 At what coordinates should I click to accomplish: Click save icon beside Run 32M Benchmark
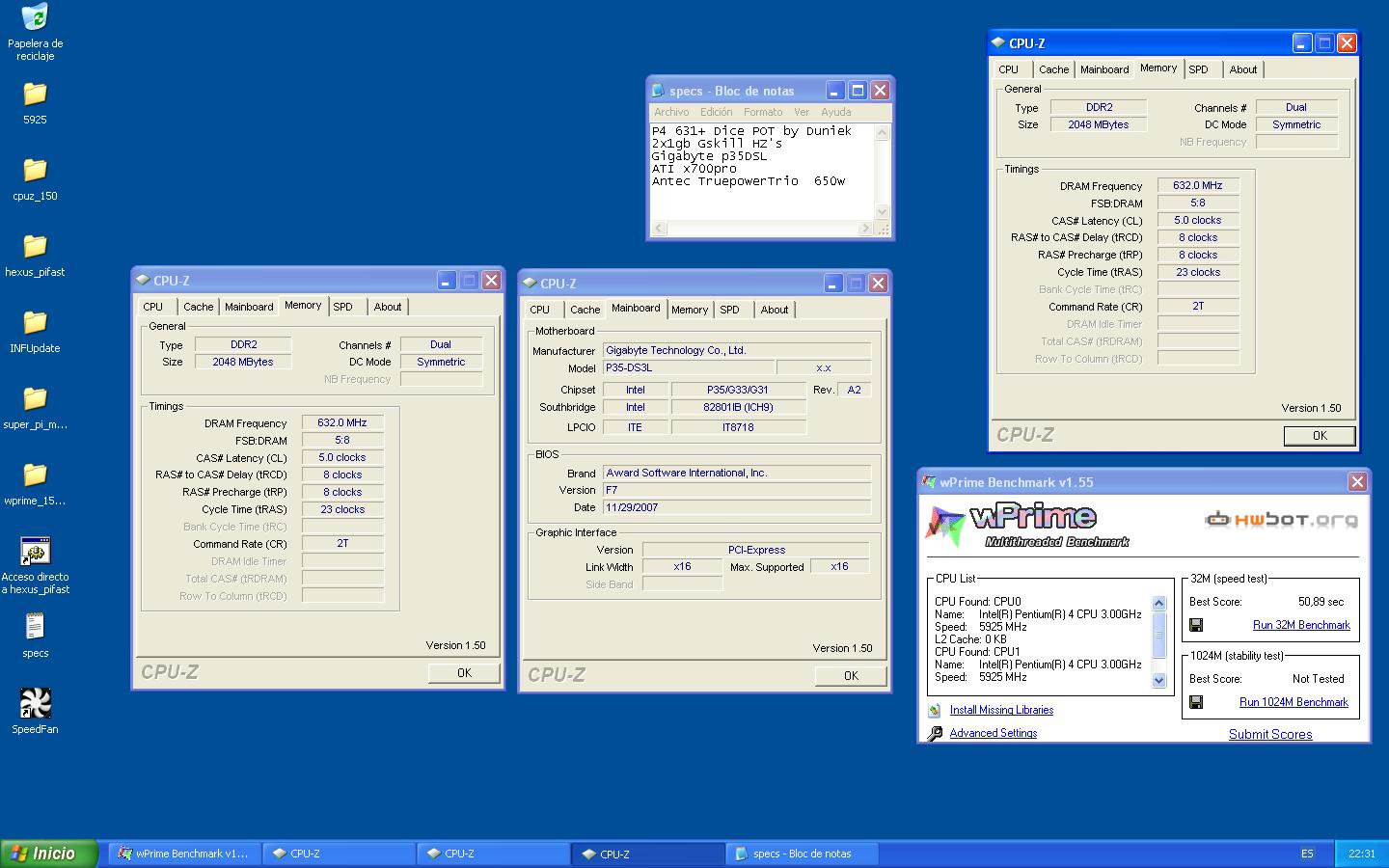click(x=1196, y=625)
